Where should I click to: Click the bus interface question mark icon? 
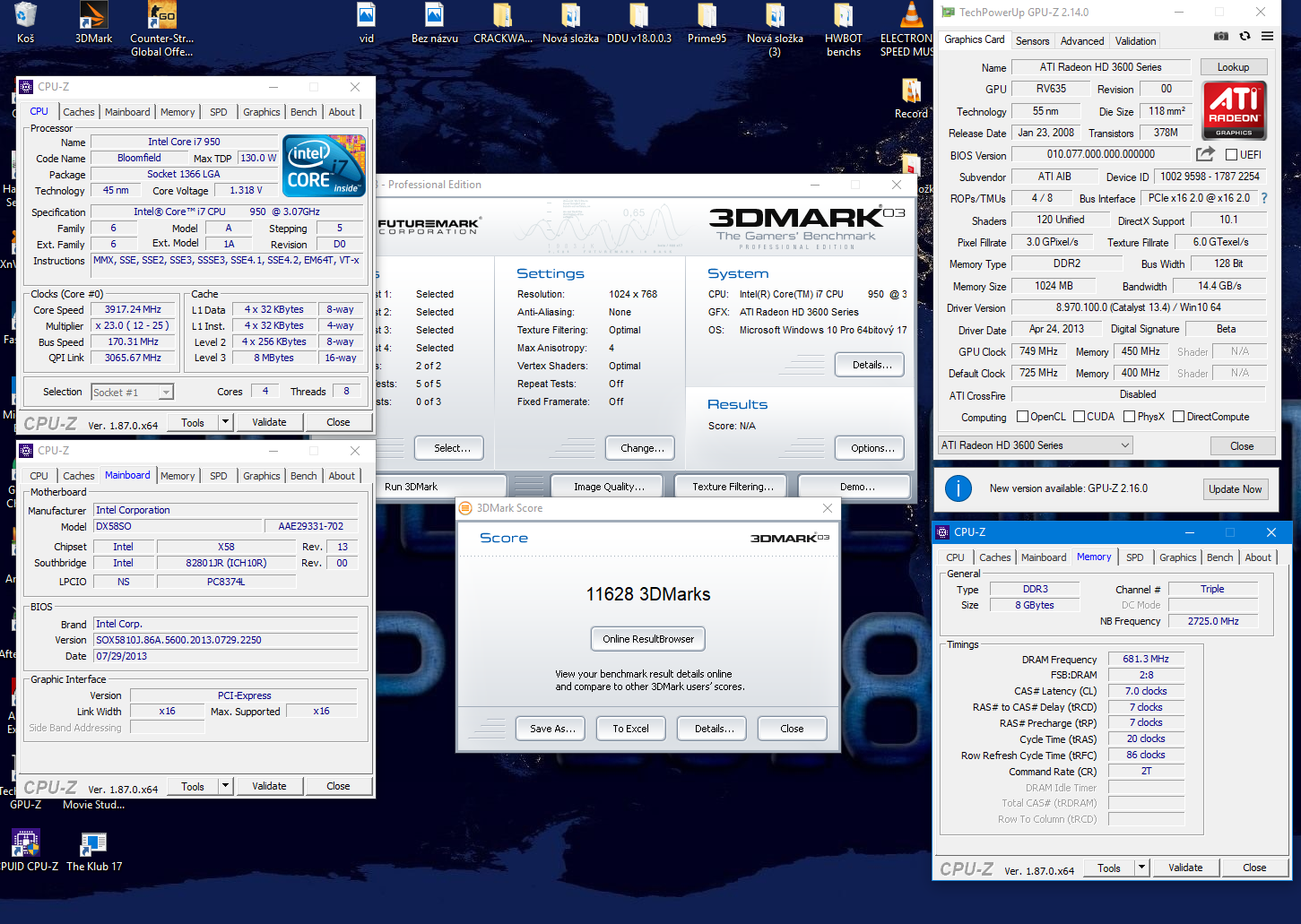(x=1264, y=198)
